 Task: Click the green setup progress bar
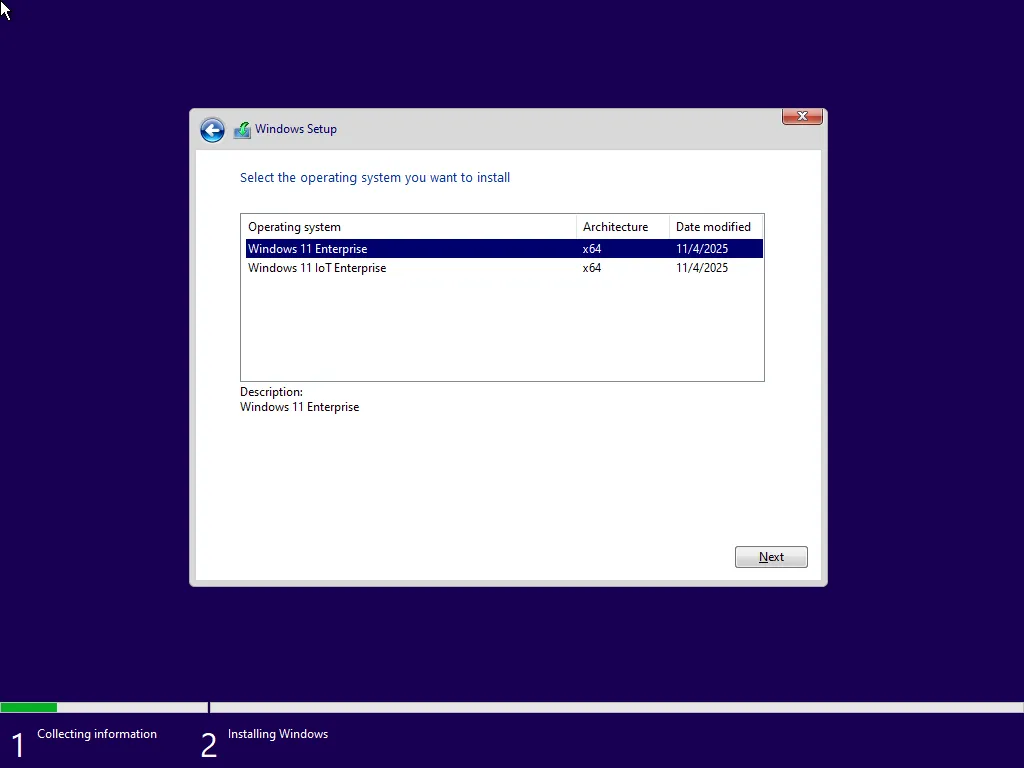click(x=30, y=707)
